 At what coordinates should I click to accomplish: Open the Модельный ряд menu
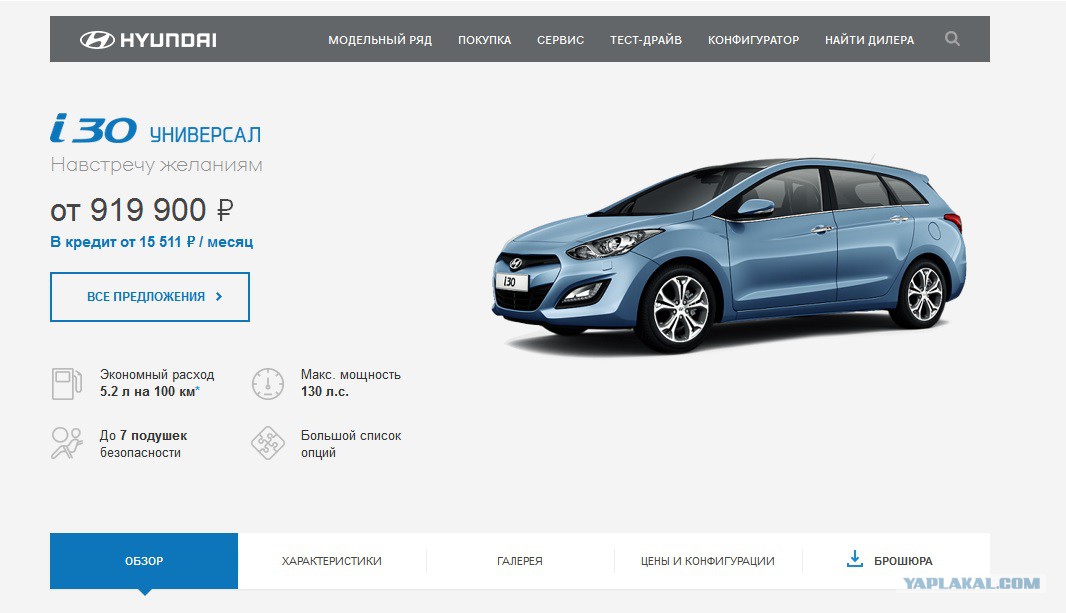point(380,40)
